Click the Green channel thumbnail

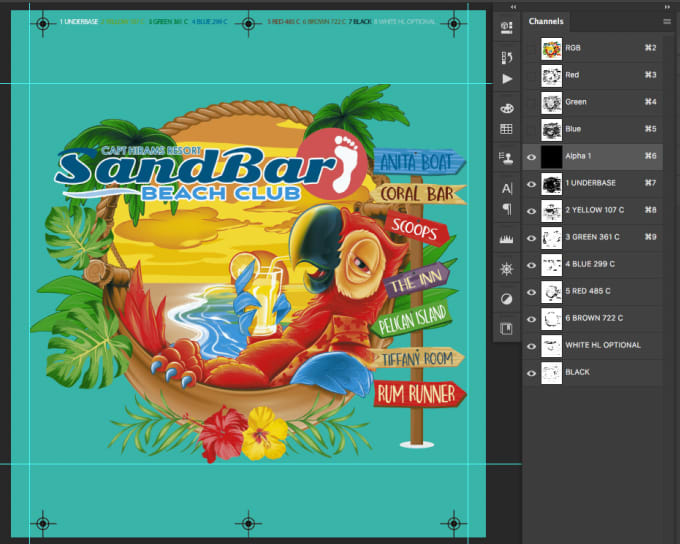(x=551, y=102)
